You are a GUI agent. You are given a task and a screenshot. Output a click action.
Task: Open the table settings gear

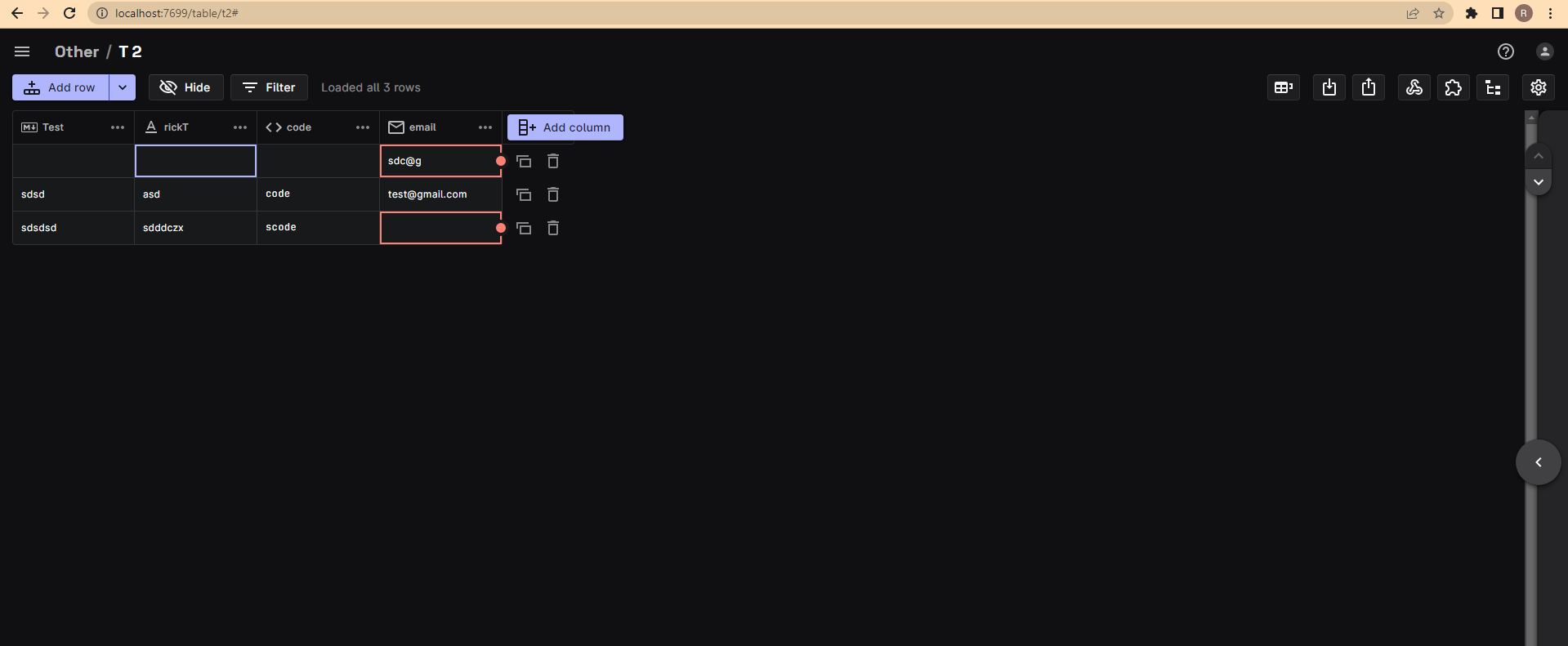[x=1539, y=87]
